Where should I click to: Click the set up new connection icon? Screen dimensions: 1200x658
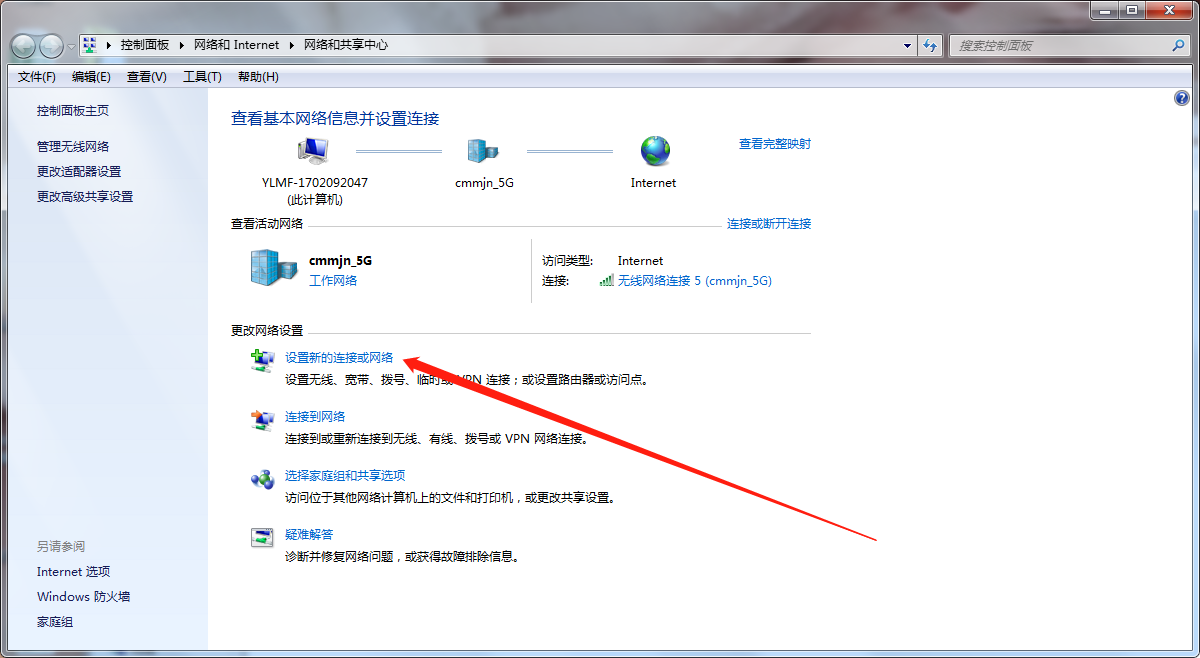pos(262,361)
